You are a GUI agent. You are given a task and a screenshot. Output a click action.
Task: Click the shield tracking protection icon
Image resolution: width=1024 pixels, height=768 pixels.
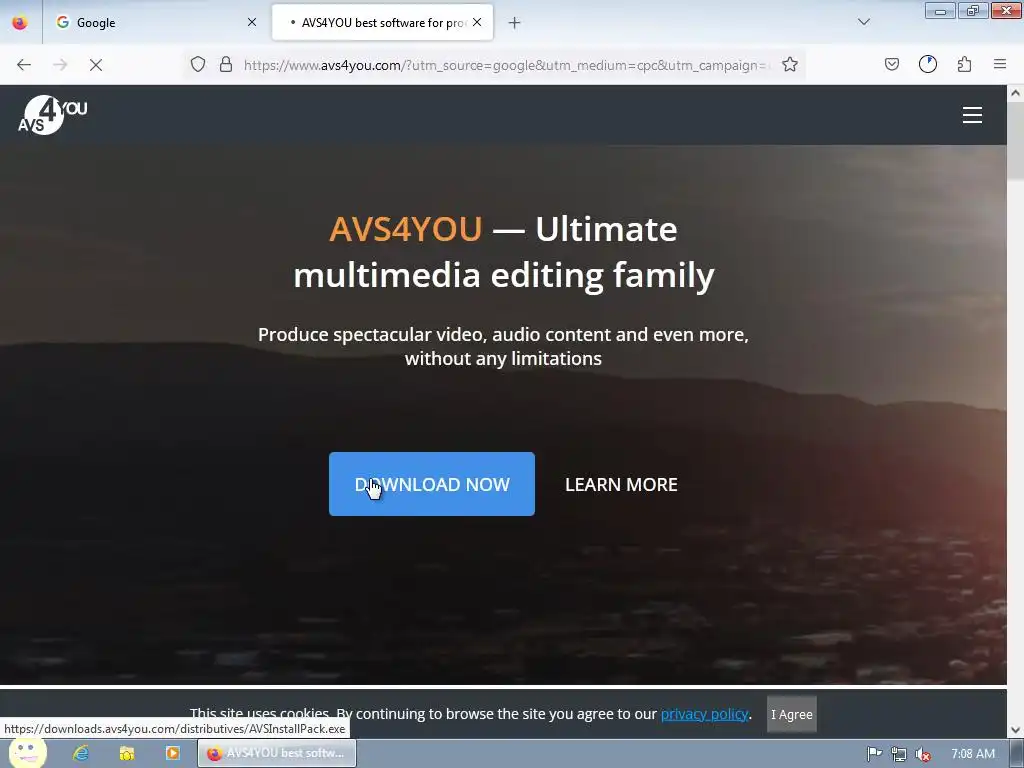[x=198, y=64]
